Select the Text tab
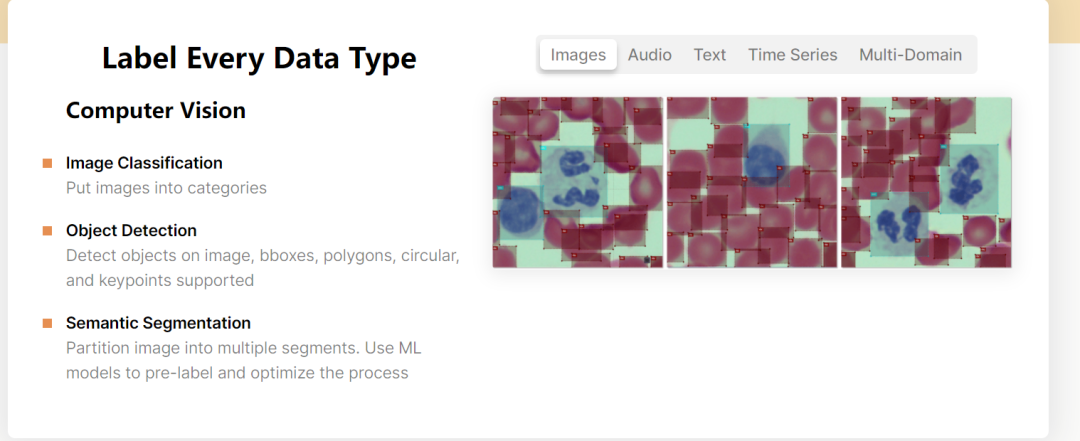 710,55
